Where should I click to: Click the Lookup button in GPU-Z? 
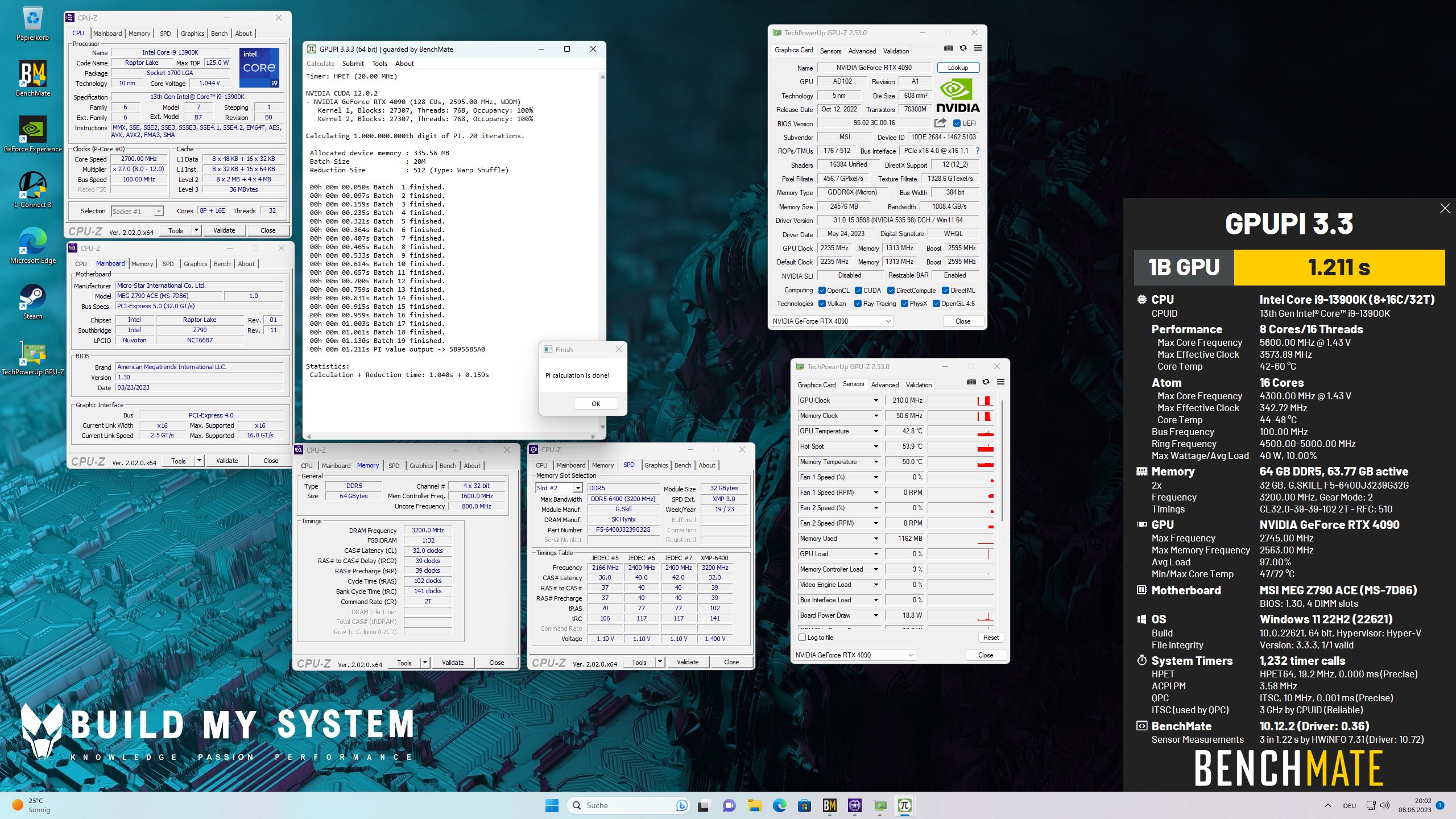958,68
